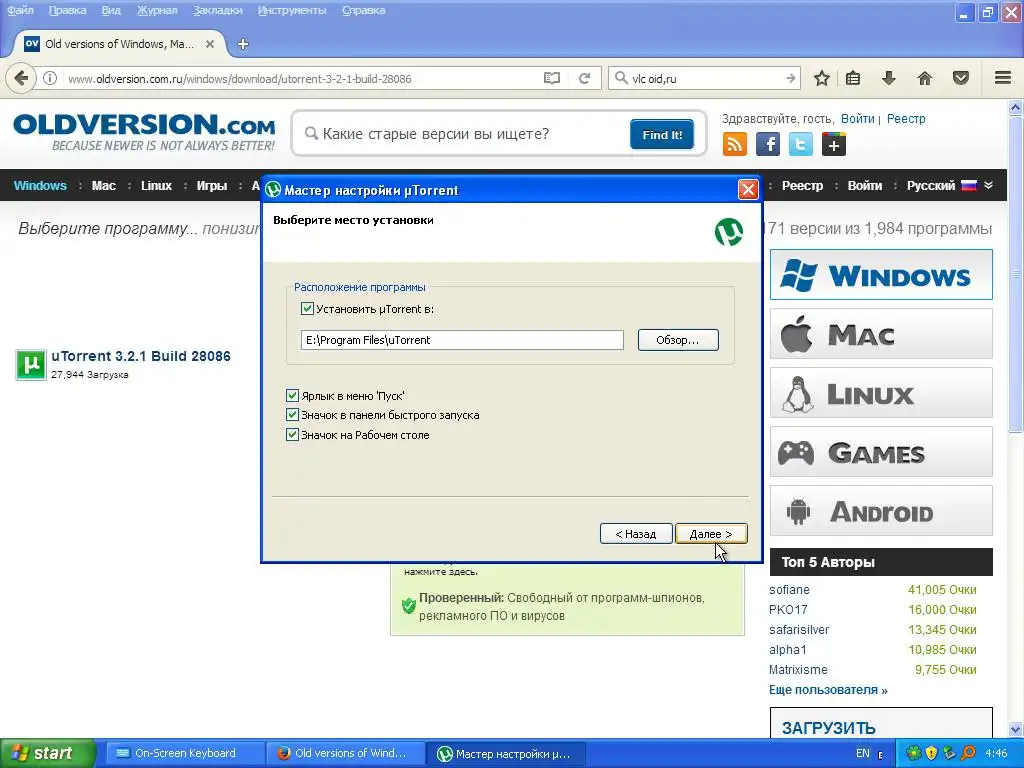Show bookmarks list icon in toolbar
Viewport: 1024px width, 768px height.
tap(853, 78)
